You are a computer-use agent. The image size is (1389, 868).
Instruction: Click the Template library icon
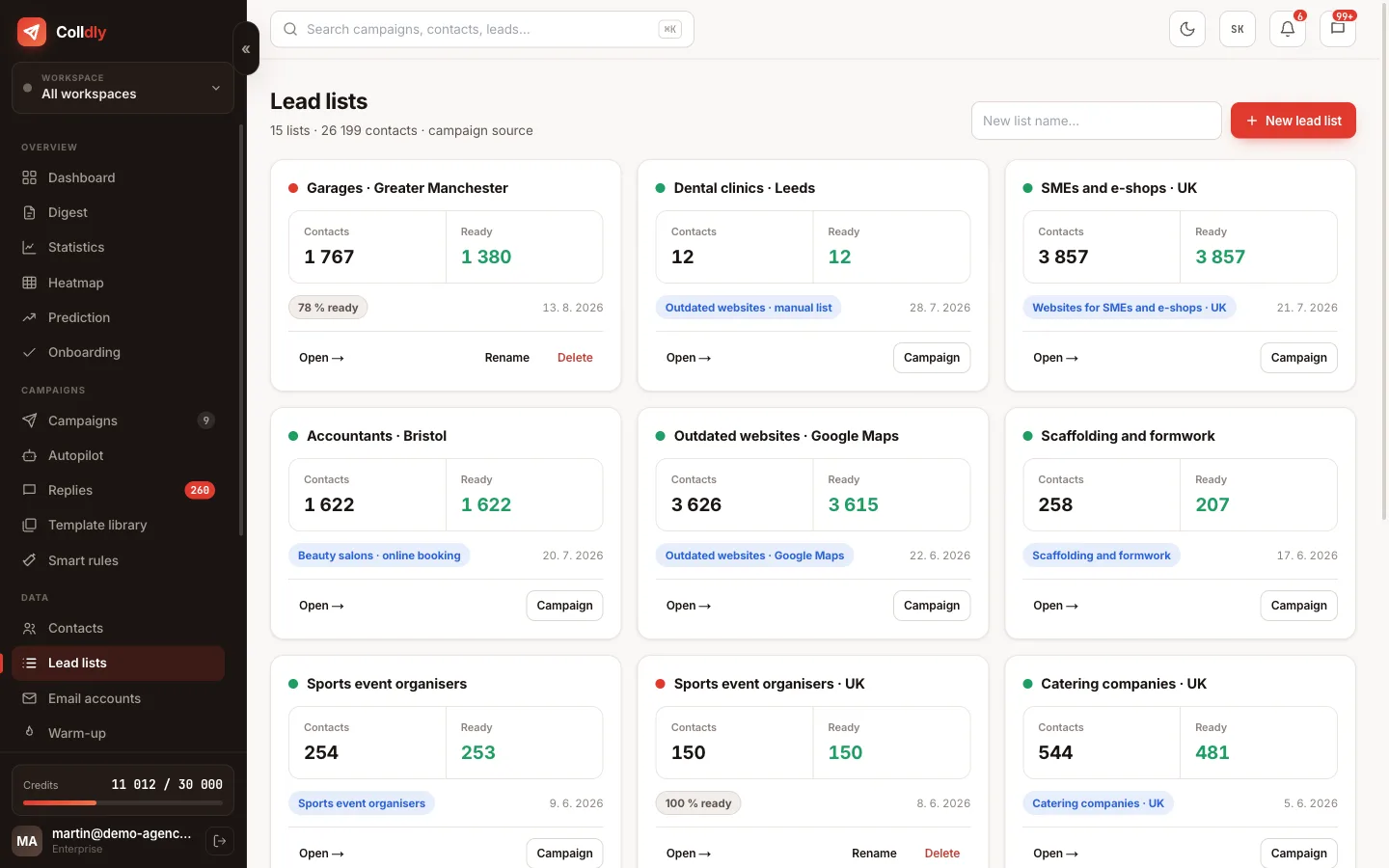pyautogui.click(x=29, y=525)
